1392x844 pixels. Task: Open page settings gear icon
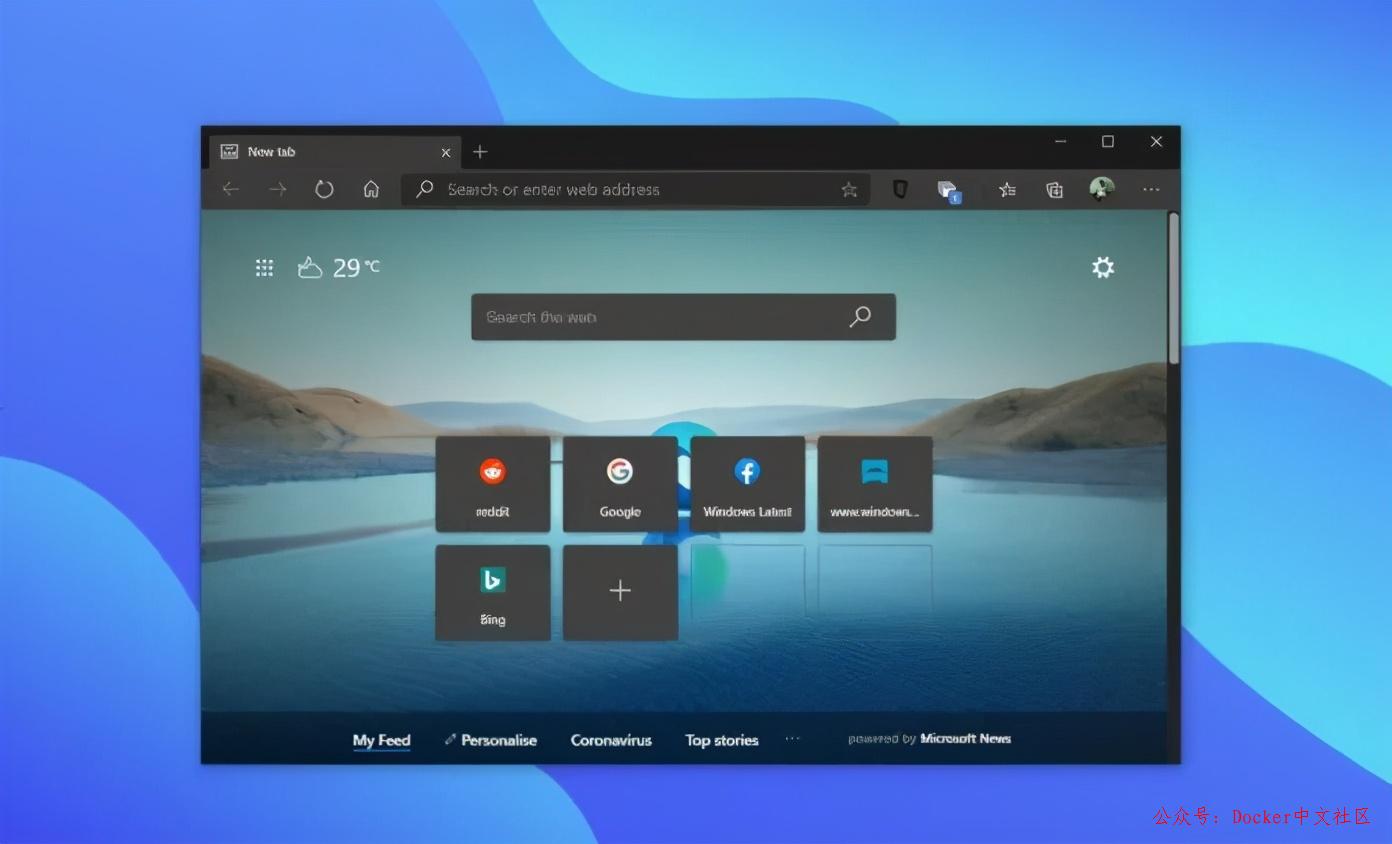point(1103,267)
